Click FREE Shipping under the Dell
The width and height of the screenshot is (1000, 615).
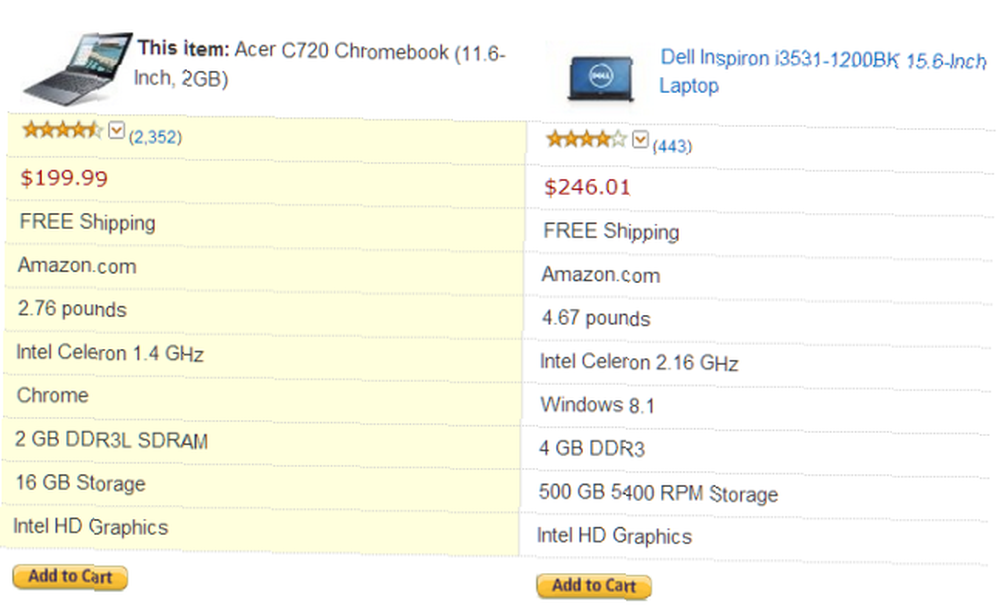click(611, 231)
